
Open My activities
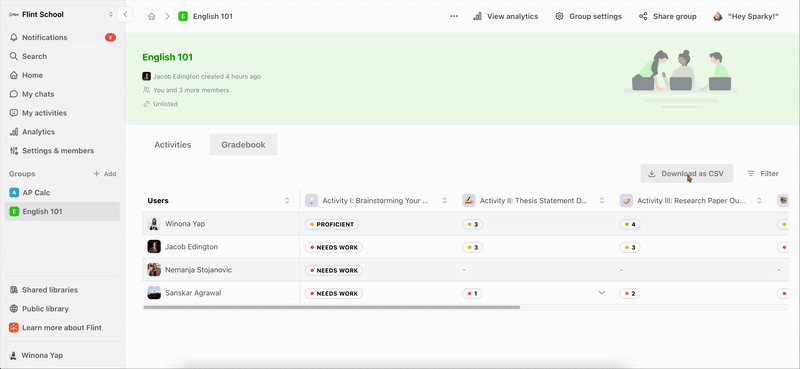(x=62, y=113)
